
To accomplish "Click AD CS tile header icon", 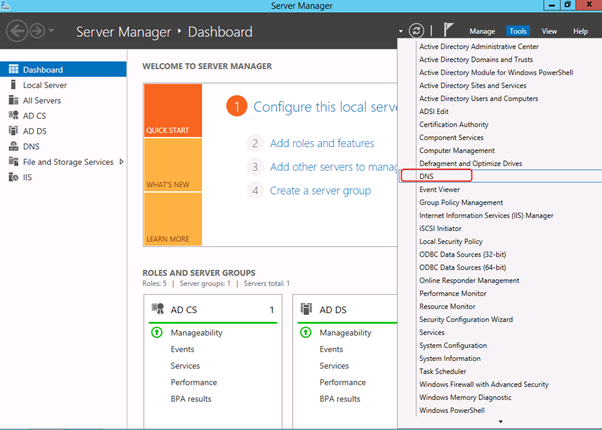I will coord(158,309).
